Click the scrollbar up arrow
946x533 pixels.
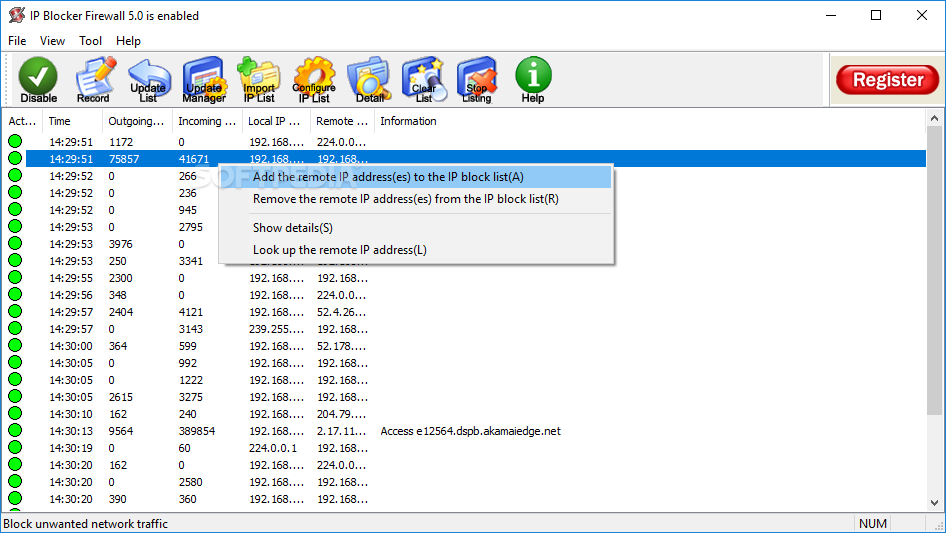(x=935, y=118)
